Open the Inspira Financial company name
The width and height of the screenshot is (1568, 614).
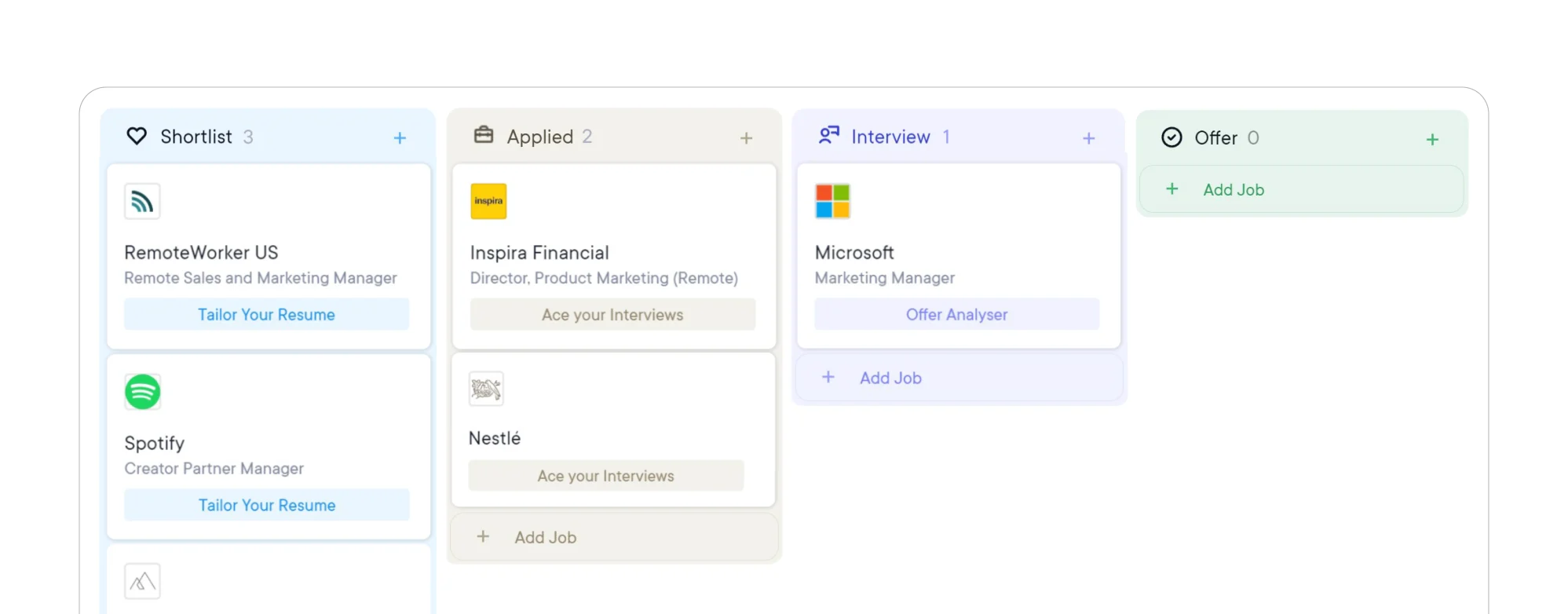539,253
